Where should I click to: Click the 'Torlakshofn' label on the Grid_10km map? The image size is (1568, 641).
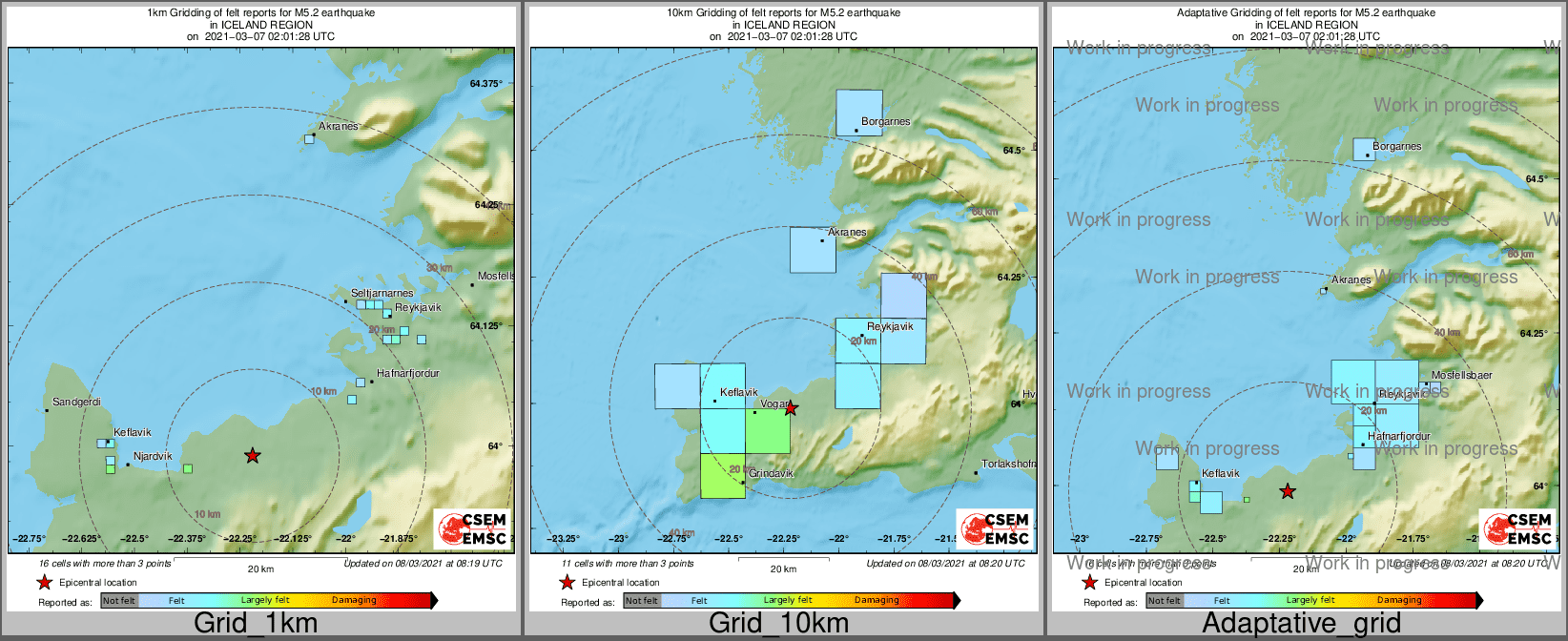(x=1009, y=464)
